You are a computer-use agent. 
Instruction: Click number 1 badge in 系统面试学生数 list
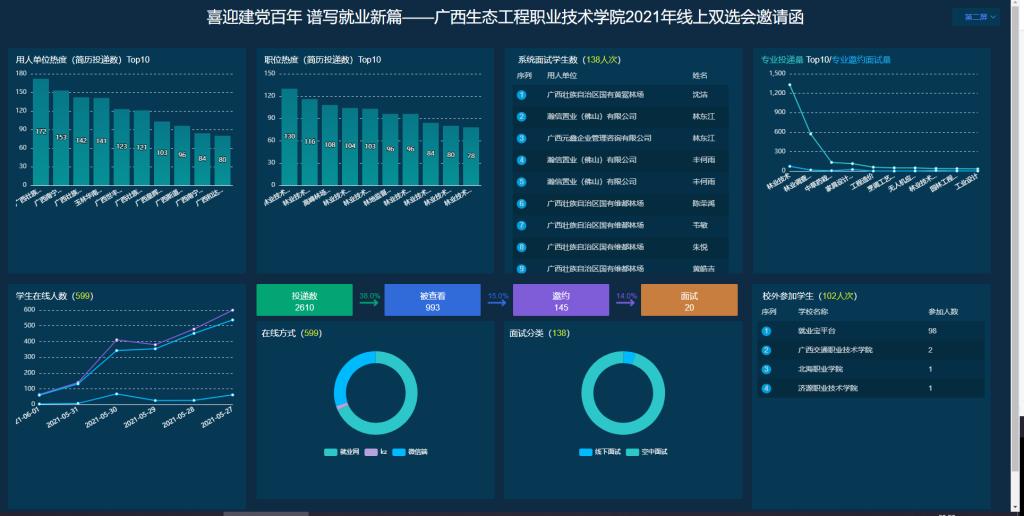click(521, 95)
